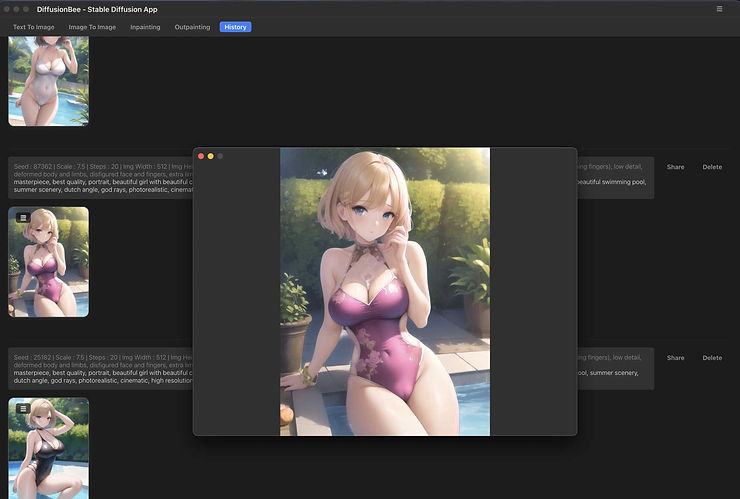This screenshot has height=499, width=740.
Task: Open the hamburger menu in the title bar
Action: 719,8
